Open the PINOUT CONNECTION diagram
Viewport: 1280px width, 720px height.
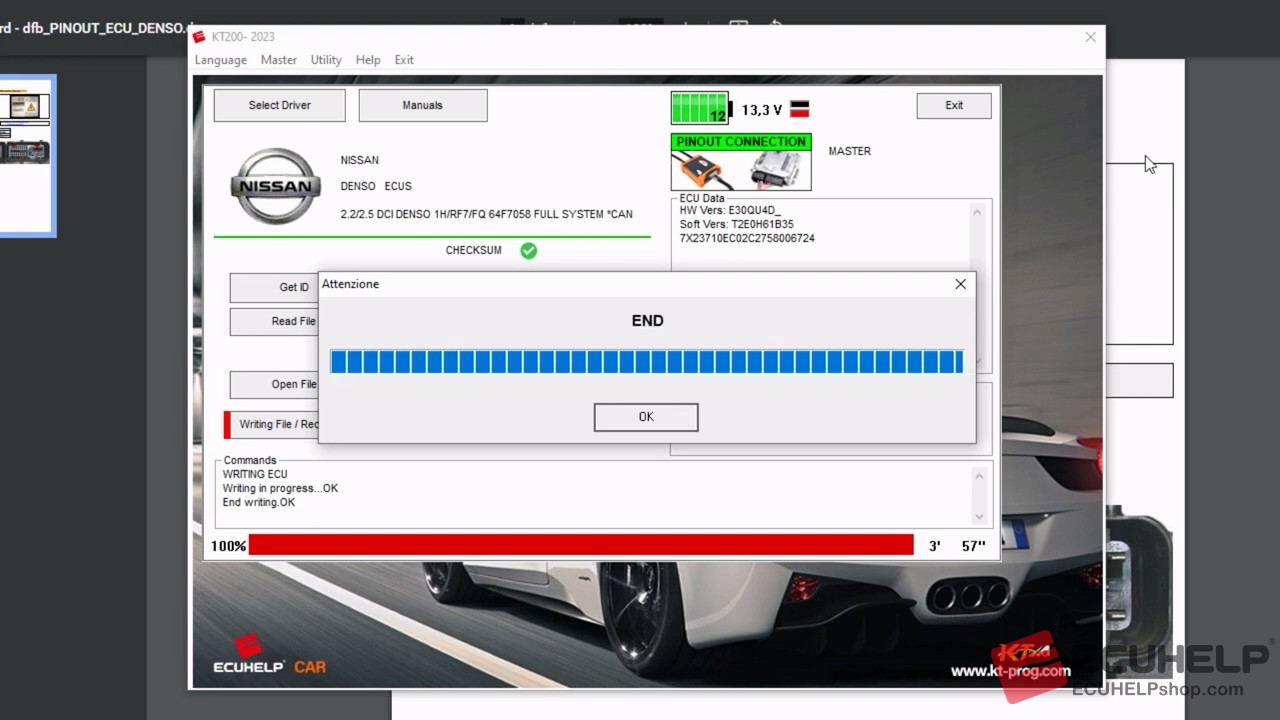pos(740,162)
